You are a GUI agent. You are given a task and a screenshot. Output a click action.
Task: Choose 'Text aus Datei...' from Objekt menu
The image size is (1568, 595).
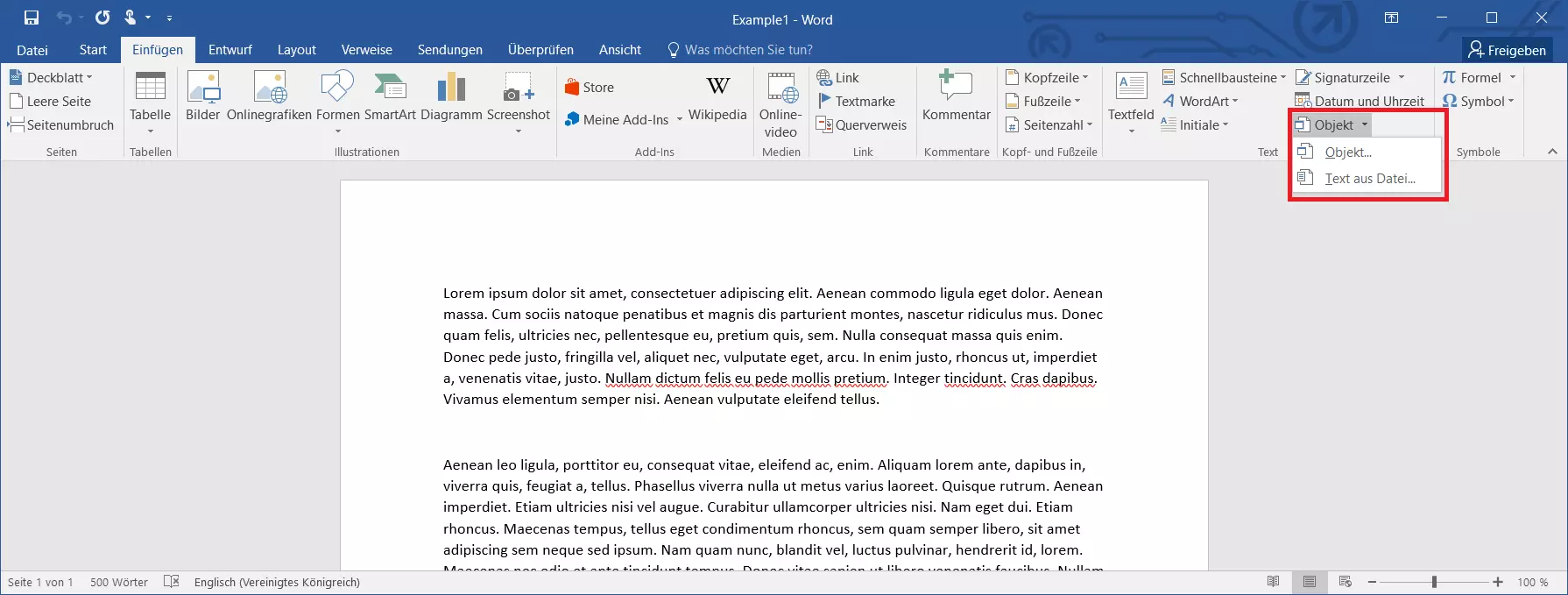click(x=1369, y=179)
